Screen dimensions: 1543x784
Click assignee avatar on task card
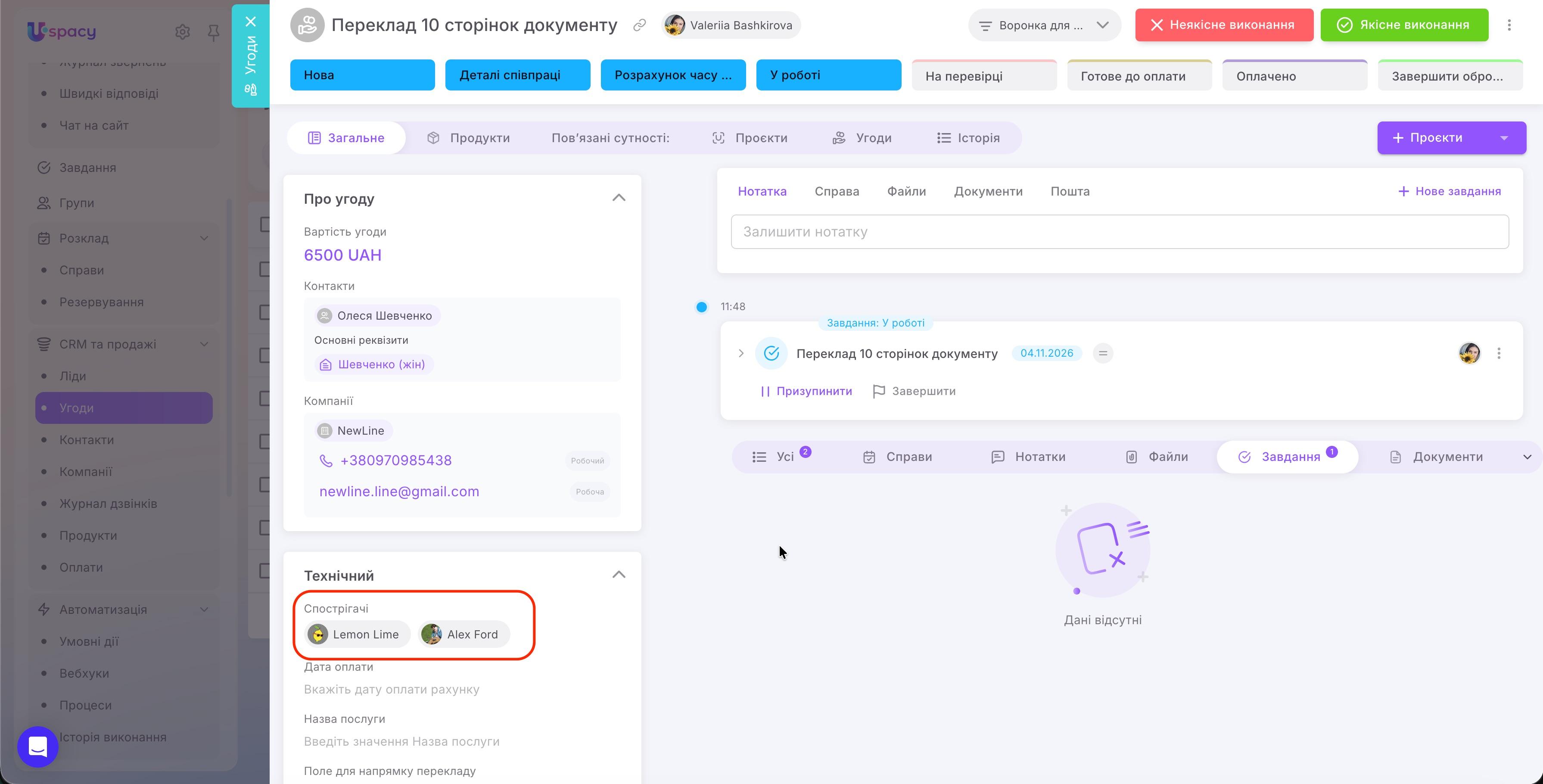tap(1469, 353)
